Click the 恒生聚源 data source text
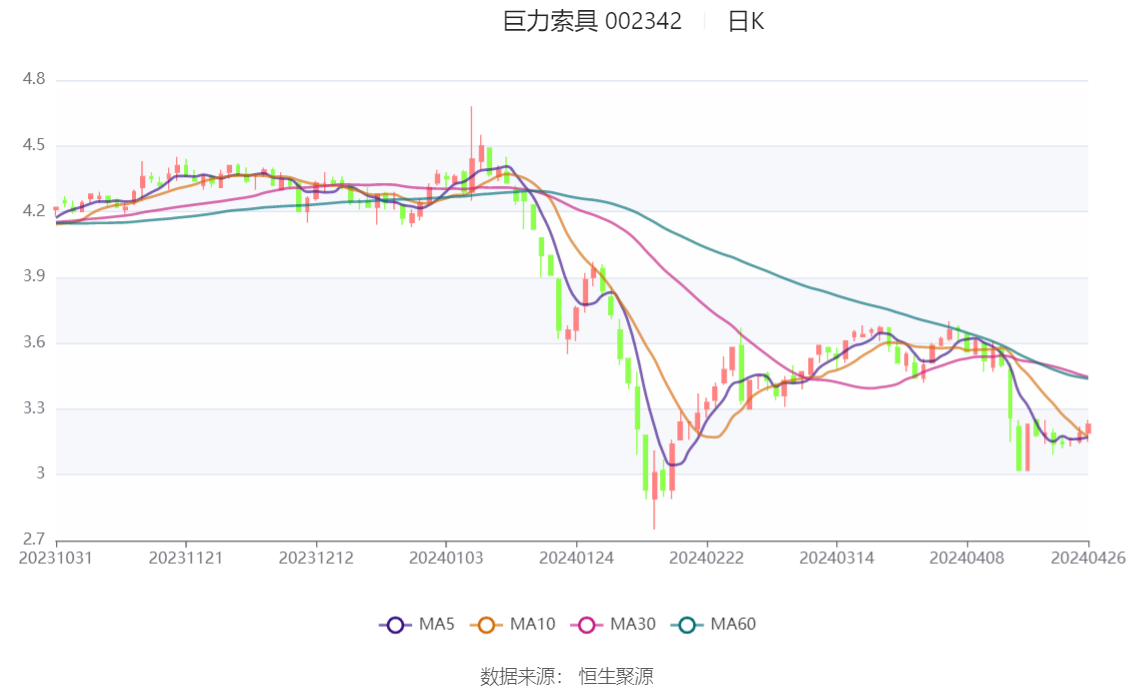 pyautogui.click(x=616, y=677)
